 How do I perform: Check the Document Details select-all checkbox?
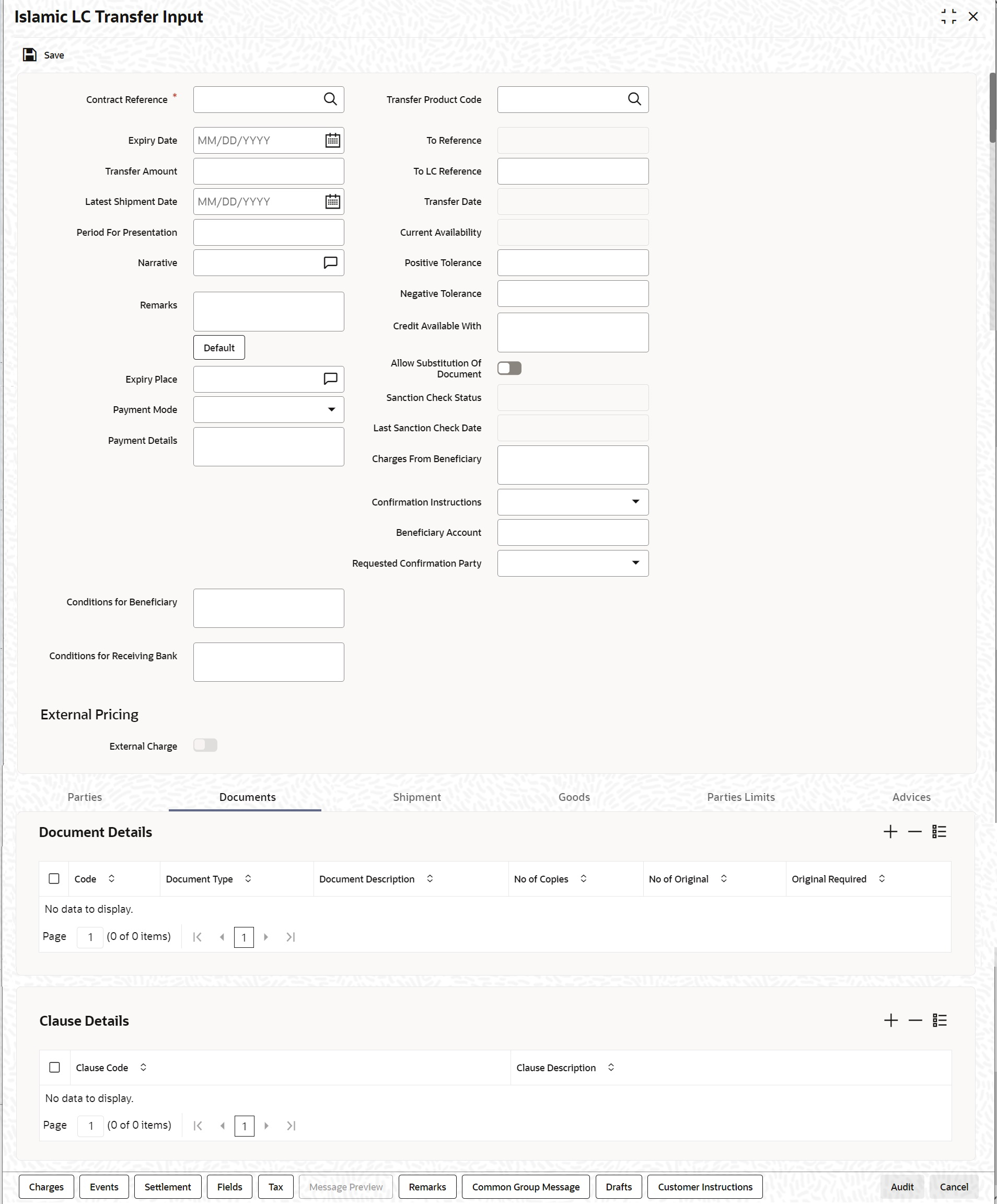pyautogui.click(x=54, y=879)
